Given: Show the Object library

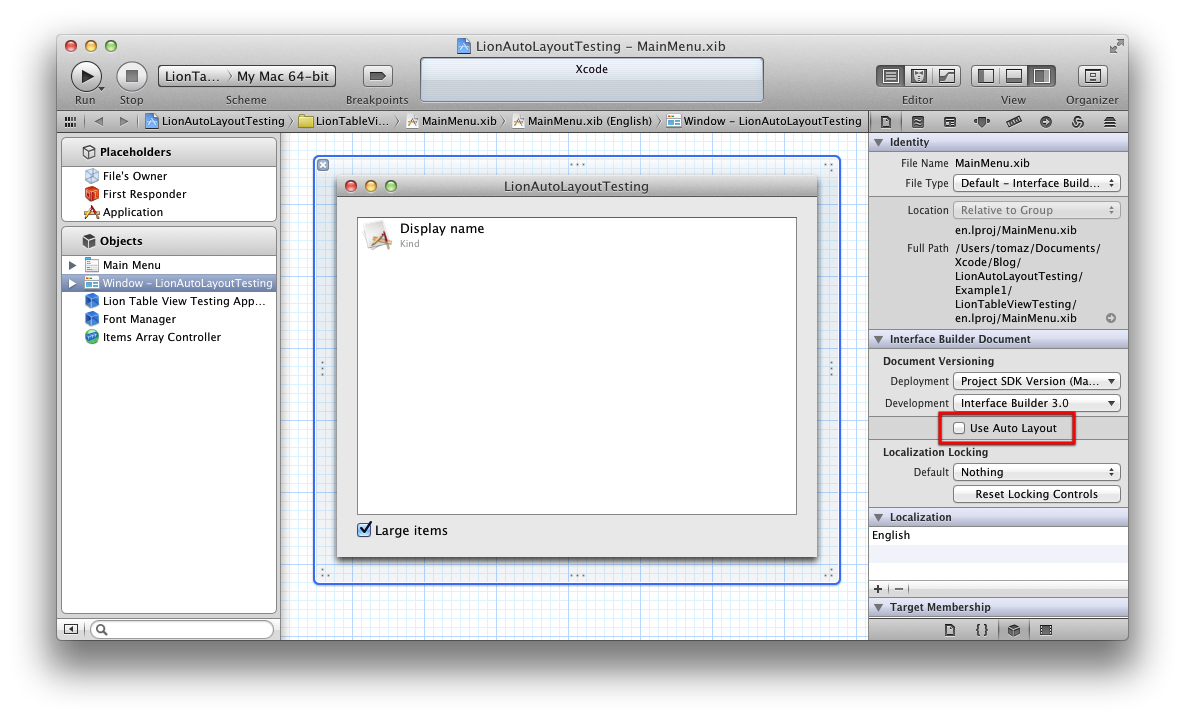Looking at the screenshot, I should [x=1014, y=630].
